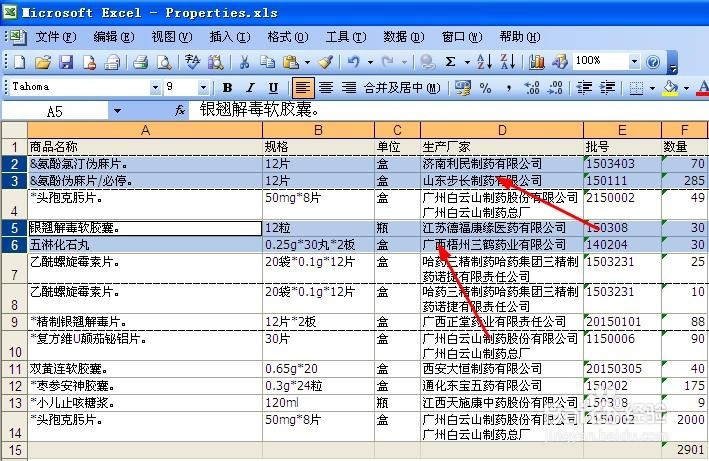Sort ascending with the A-Z icon

[x=484, y=62]
